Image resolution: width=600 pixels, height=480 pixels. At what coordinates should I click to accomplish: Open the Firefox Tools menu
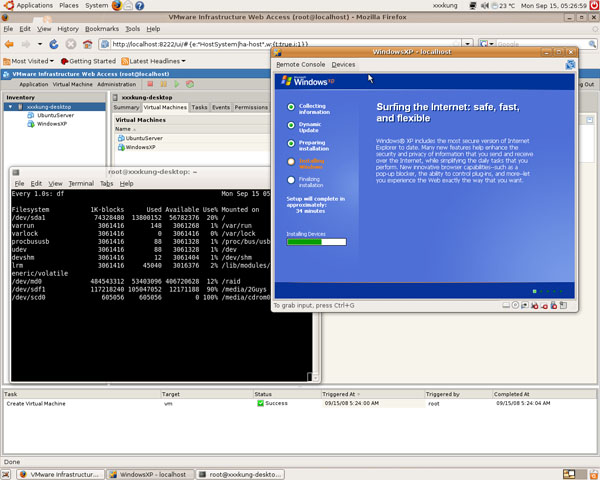[x=132, y=29]
